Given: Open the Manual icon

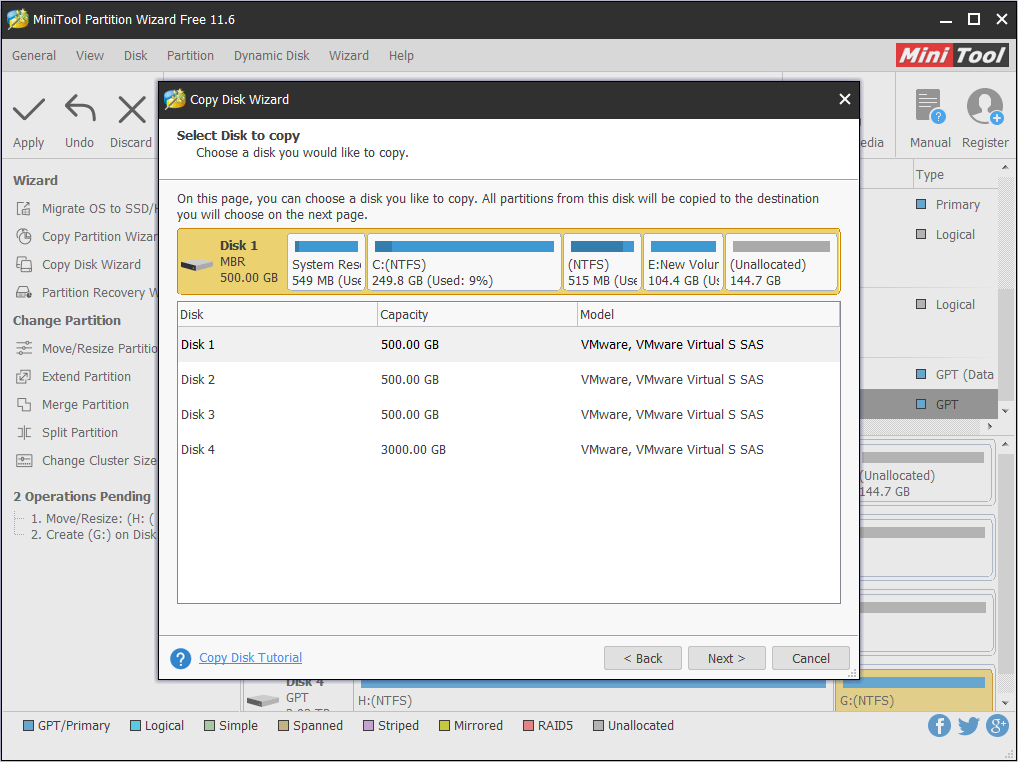Looking at the screenshot, I should click(x=930, y=106).
